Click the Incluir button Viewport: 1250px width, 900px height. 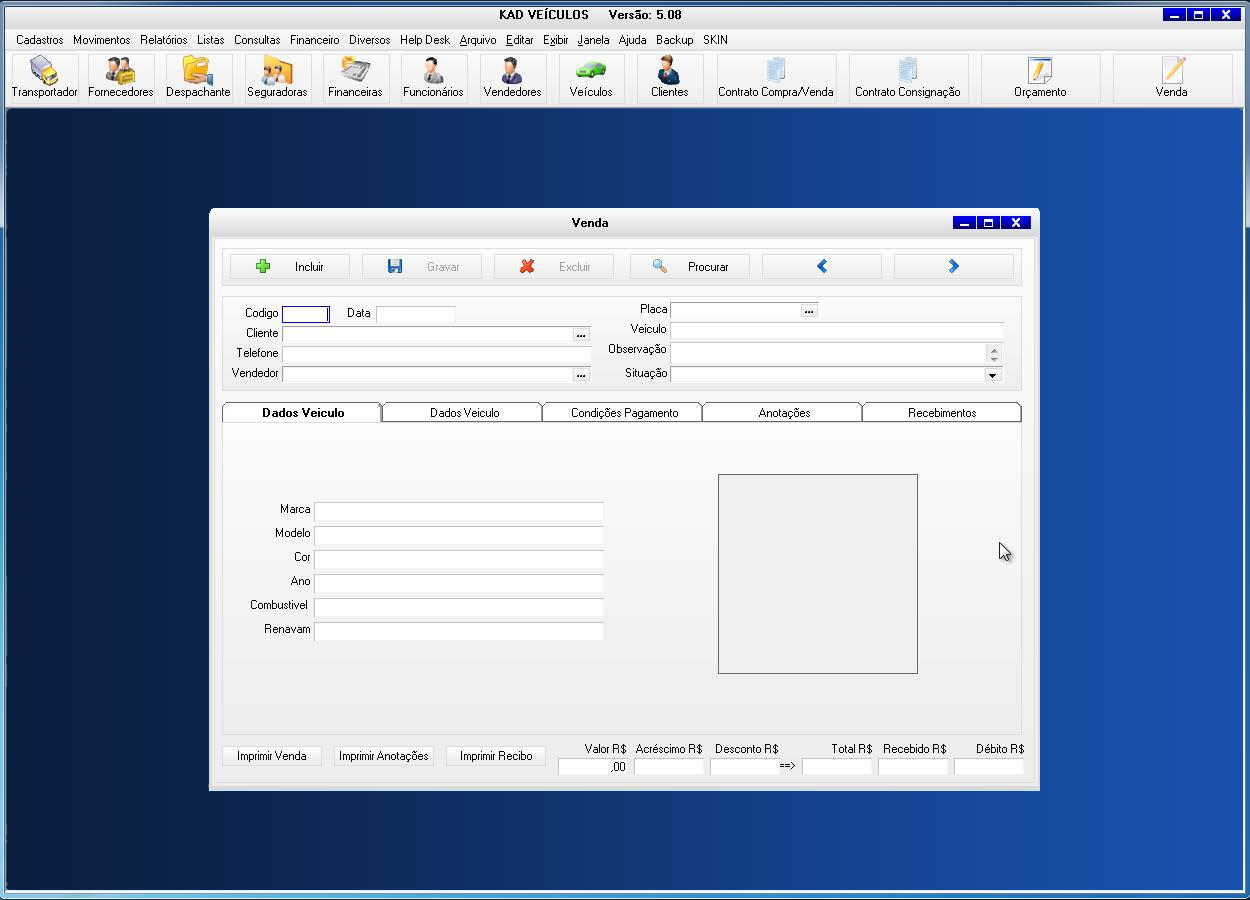point(290,267)
